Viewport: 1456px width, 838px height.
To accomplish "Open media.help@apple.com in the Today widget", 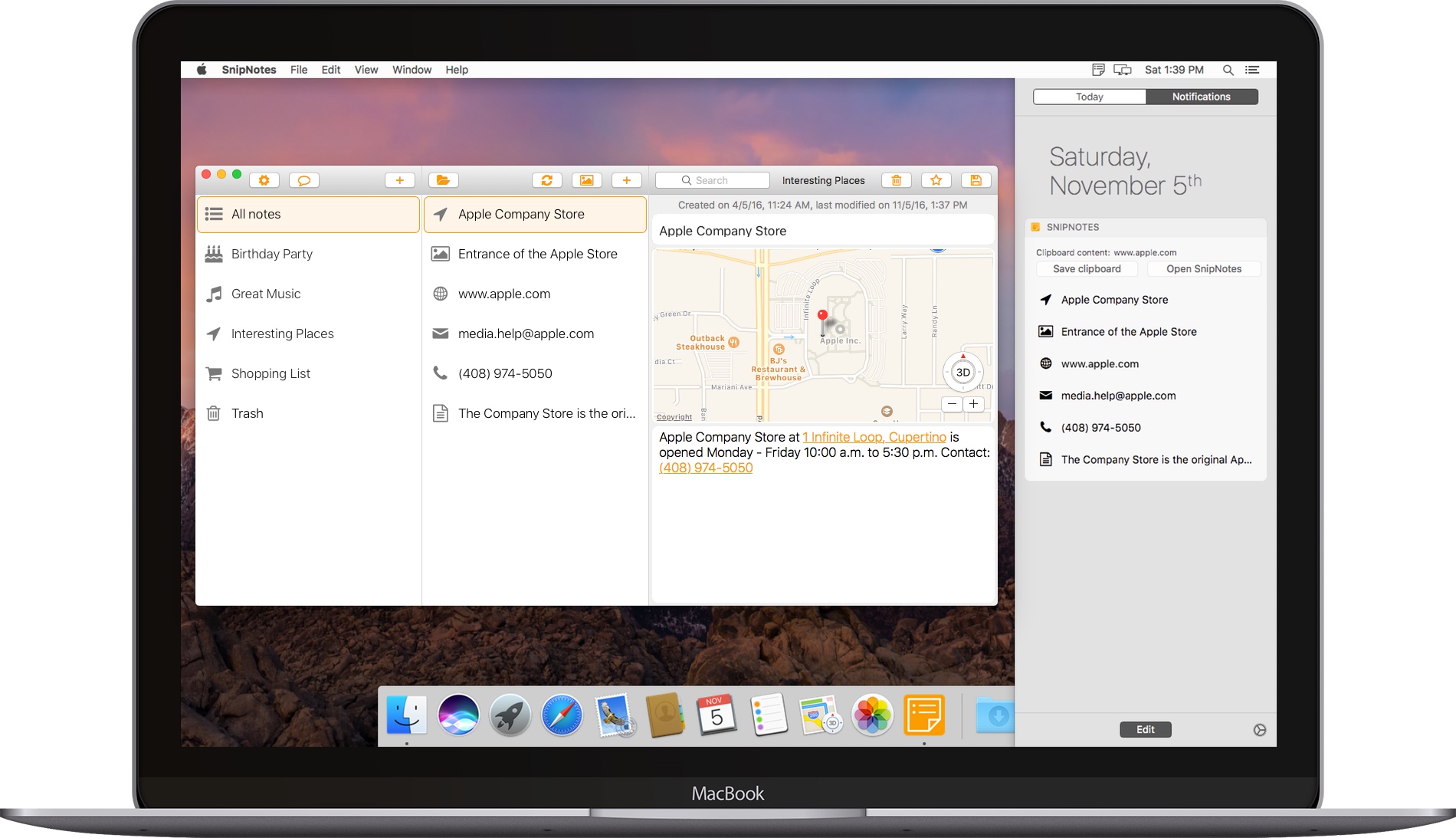I will [x=1146, y=396].
